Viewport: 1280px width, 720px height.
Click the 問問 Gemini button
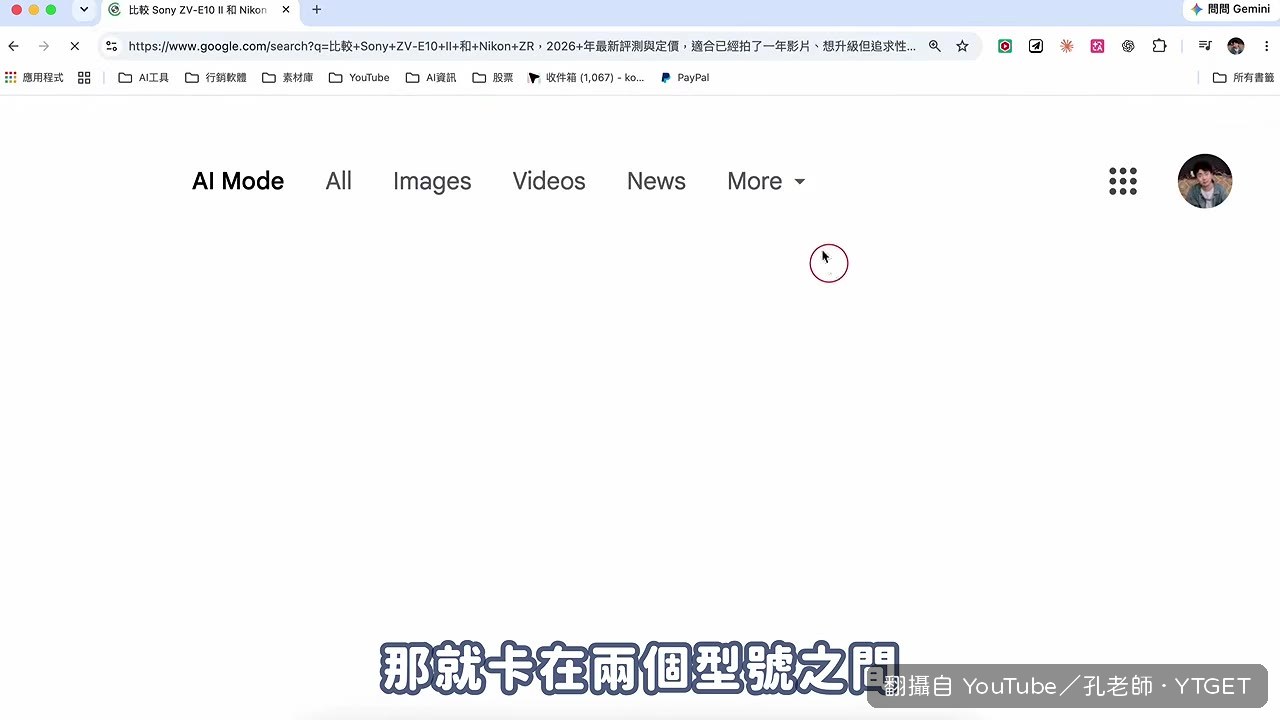click(1230, 9)
